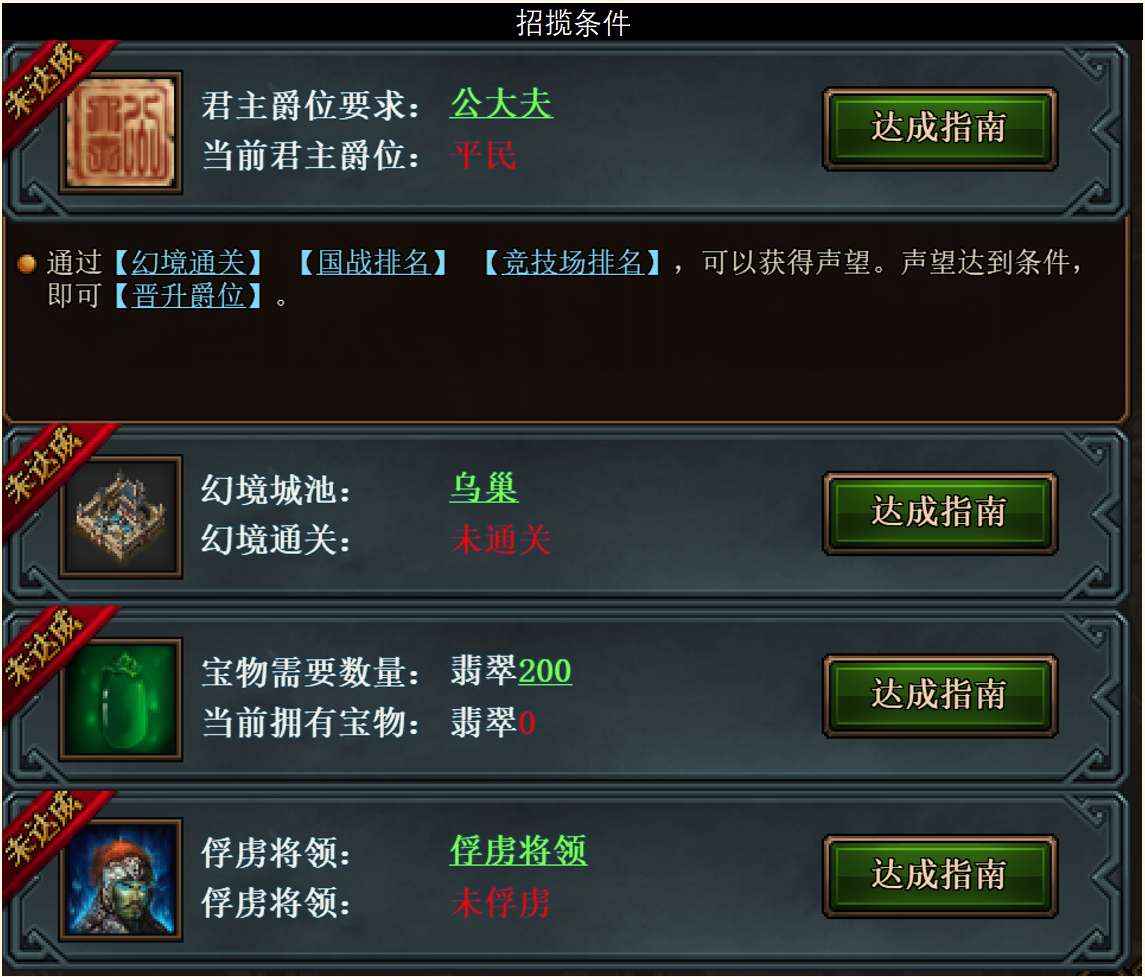Follow the 国战排名 link

tap(373, 262)
